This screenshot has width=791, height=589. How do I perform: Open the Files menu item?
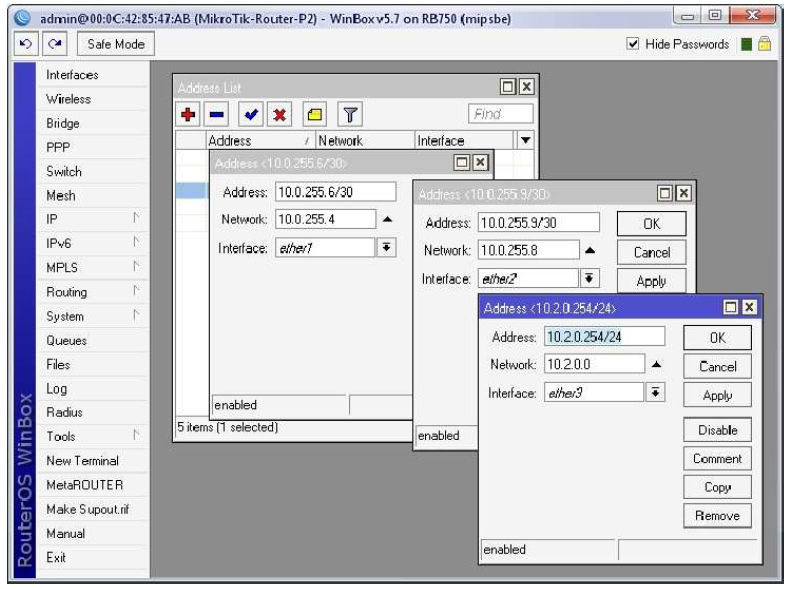92,365
